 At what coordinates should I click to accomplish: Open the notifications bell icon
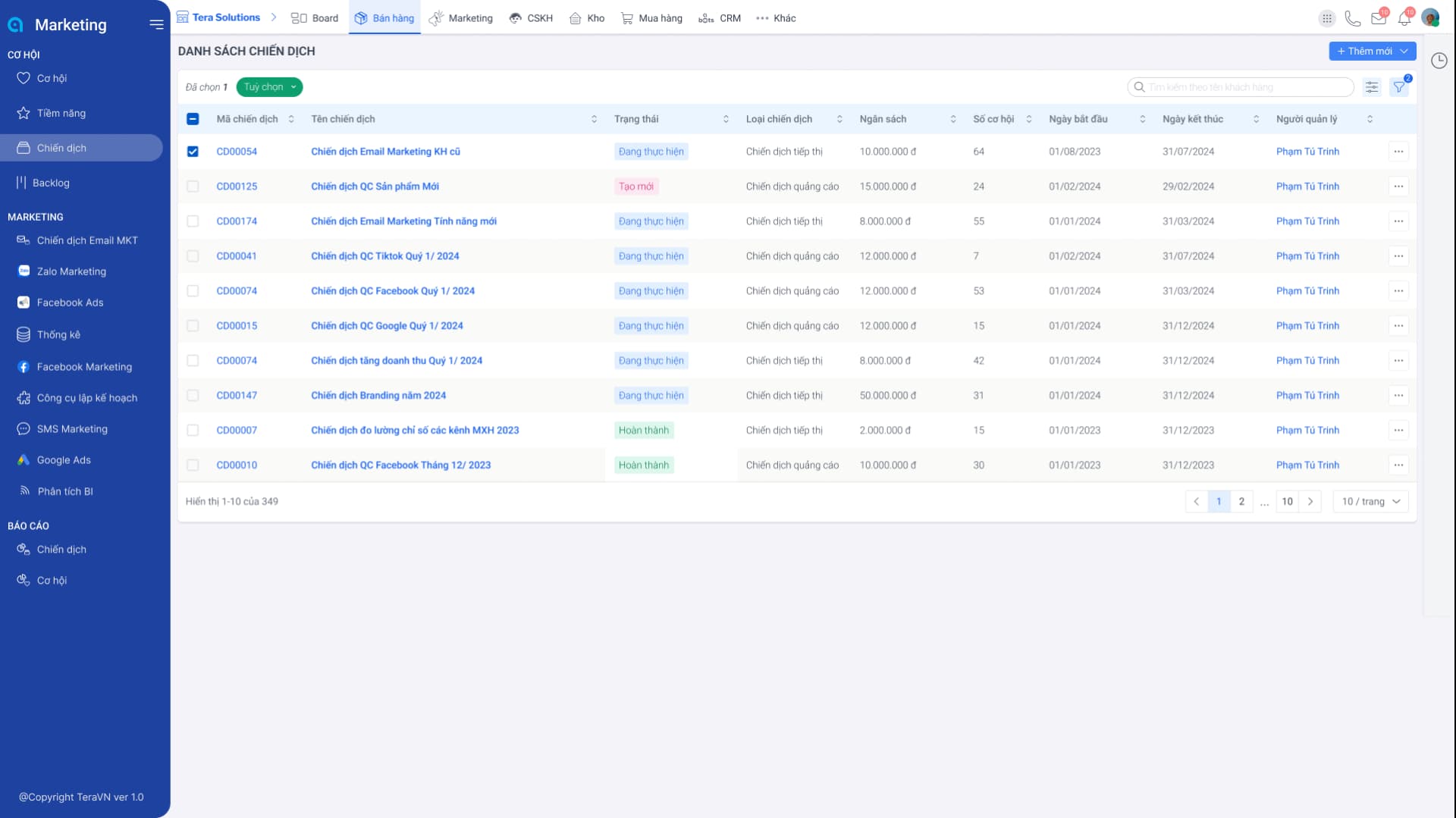pos(1404,18)
